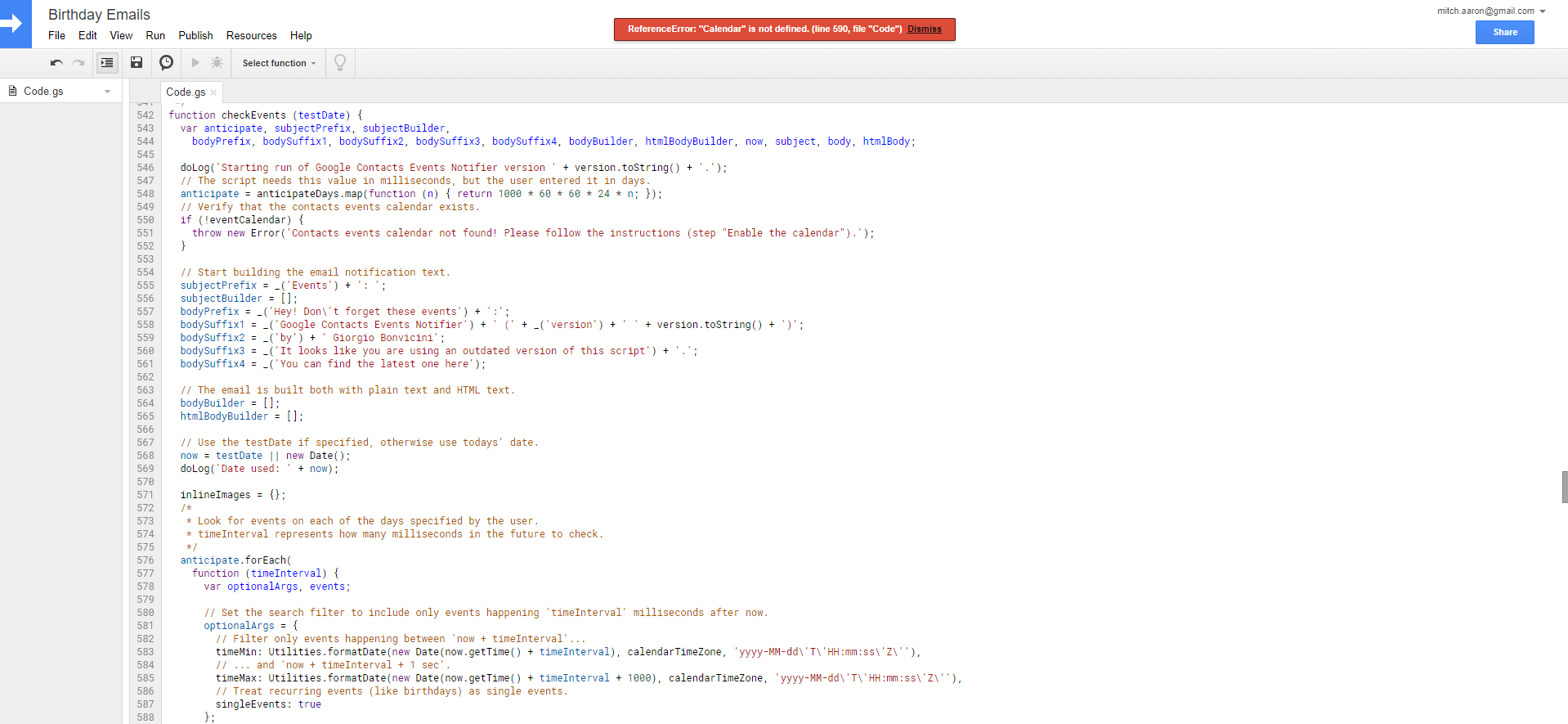Screen dimensions: 1568x724
Task: Debug the script with bug icon
Action: click(217, 63)
